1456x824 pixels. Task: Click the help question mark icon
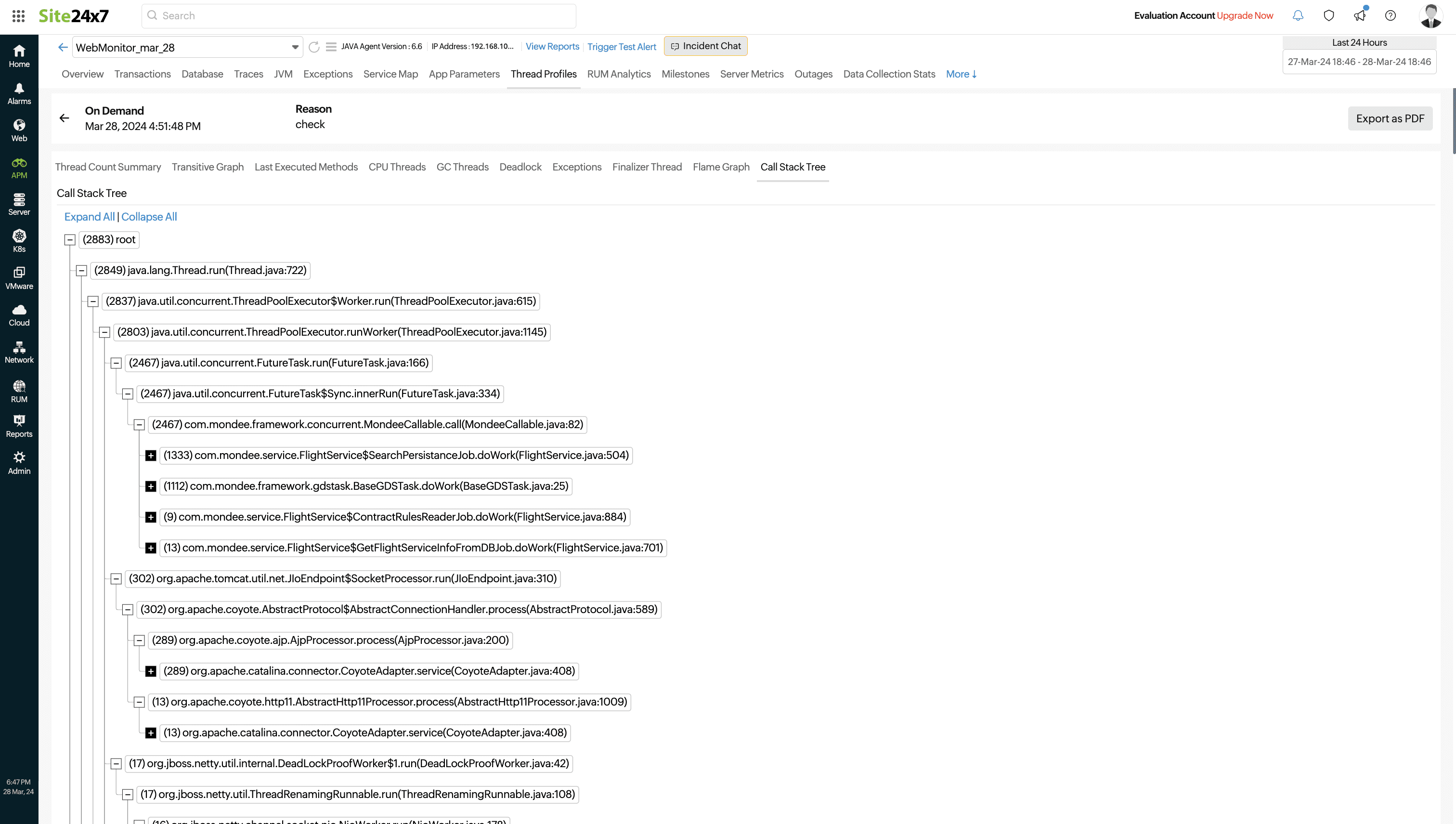coord(1391,16)
